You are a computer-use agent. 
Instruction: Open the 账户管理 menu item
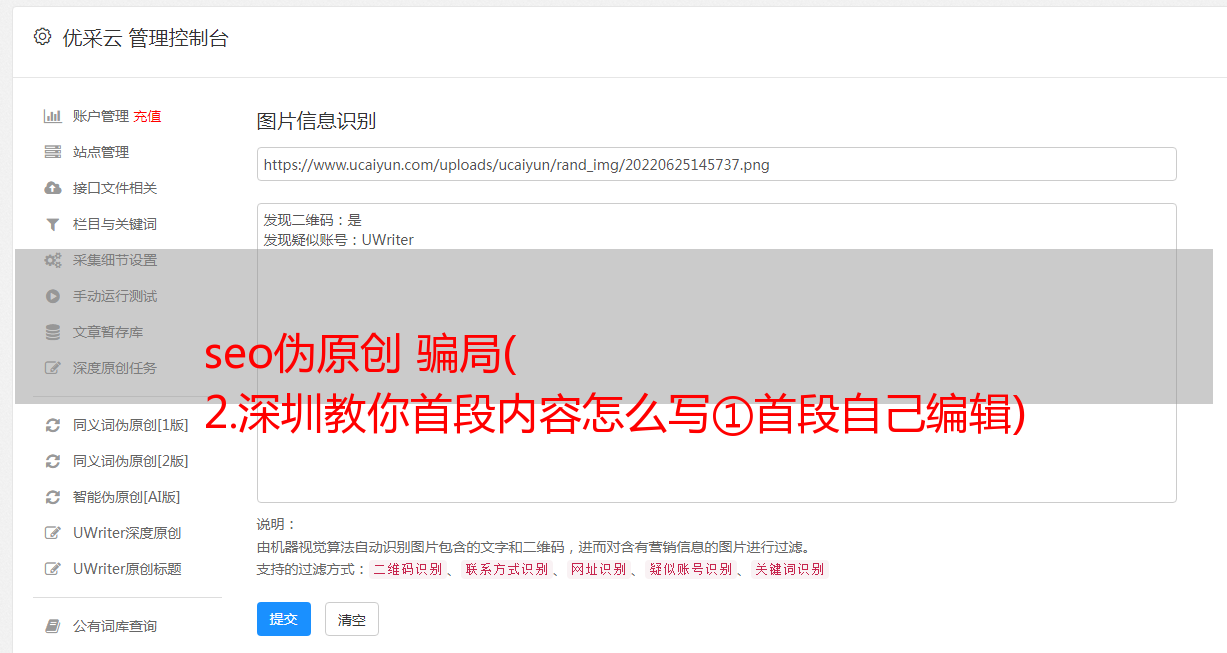click(101, 116)
